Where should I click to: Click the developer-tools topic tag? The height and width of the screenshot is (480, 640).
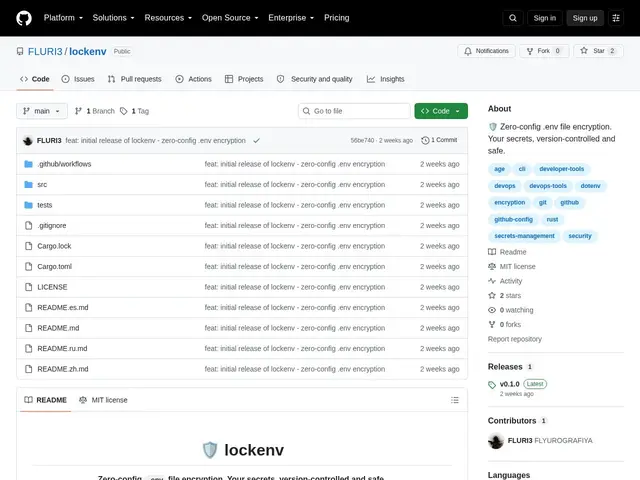(x=561, y=169)
